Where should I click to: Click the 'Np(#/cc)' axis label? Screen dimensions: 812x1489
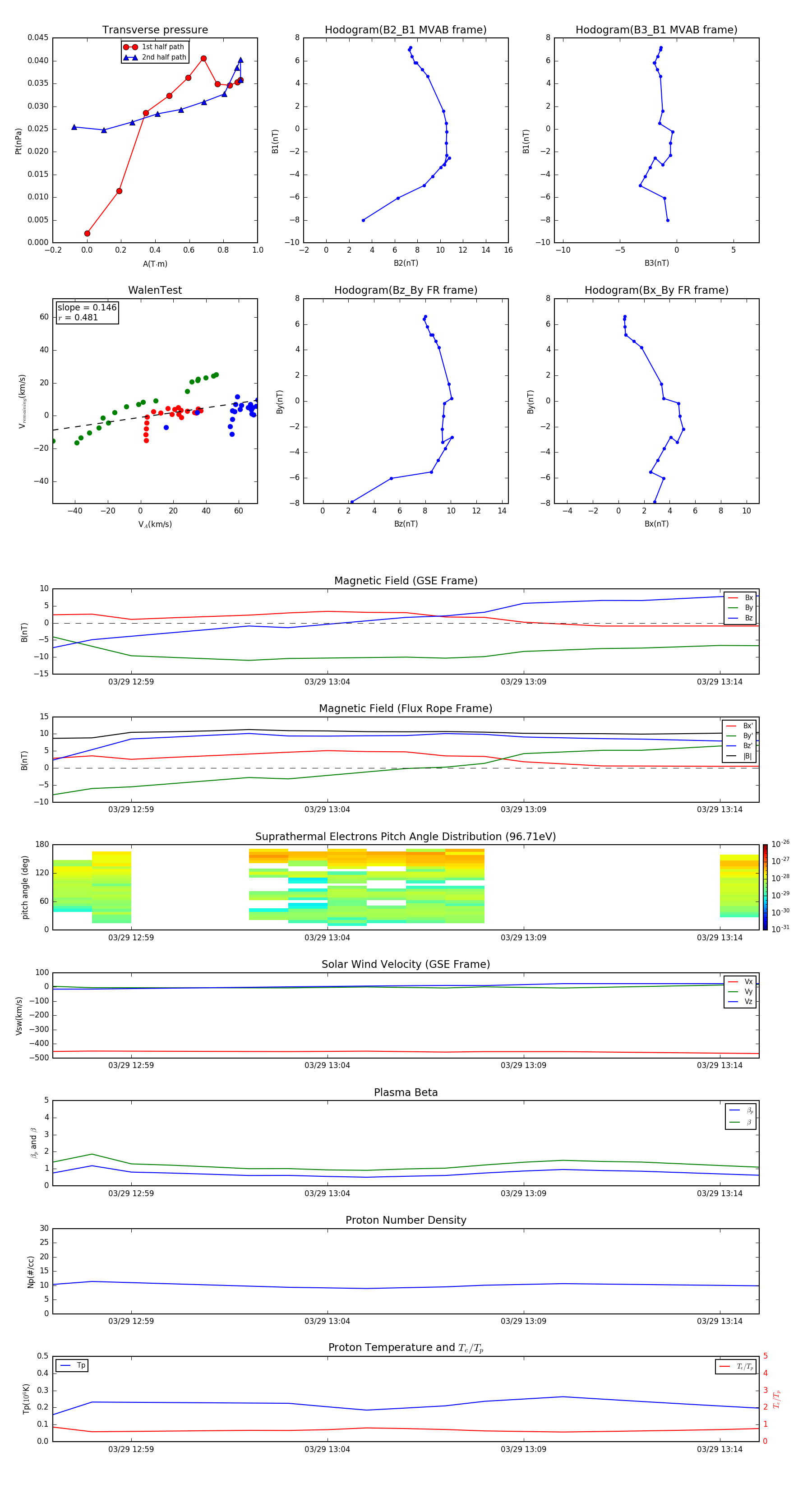(31, 1272)
